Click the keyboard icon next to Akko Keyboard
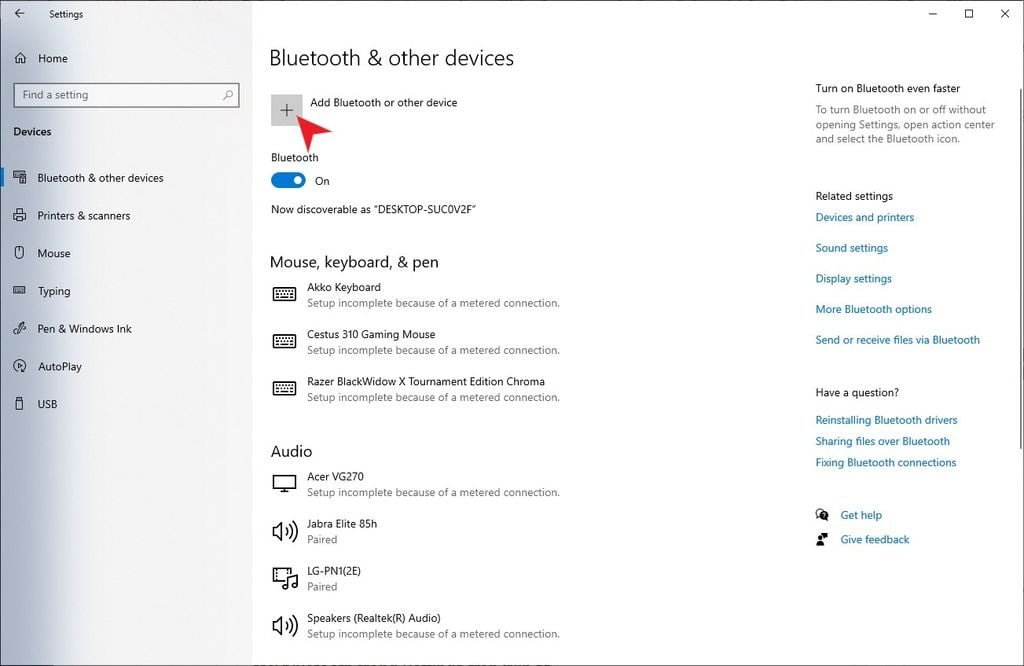The width and height of the screenshot is (1024, 666). point(284,294)
